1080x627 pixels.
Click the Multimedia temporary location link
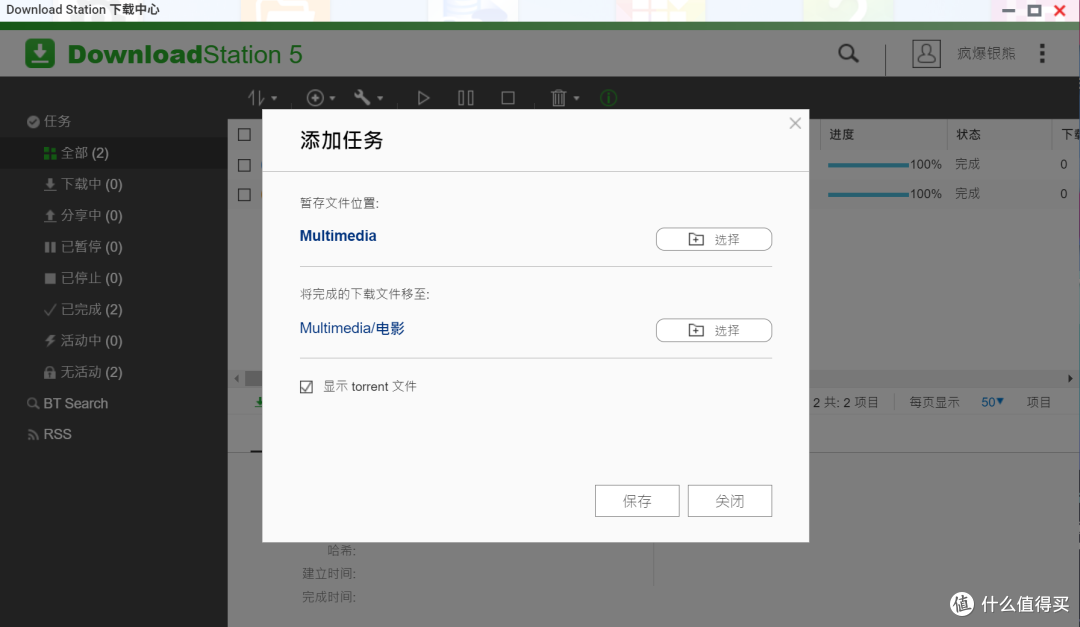[338, 236]
